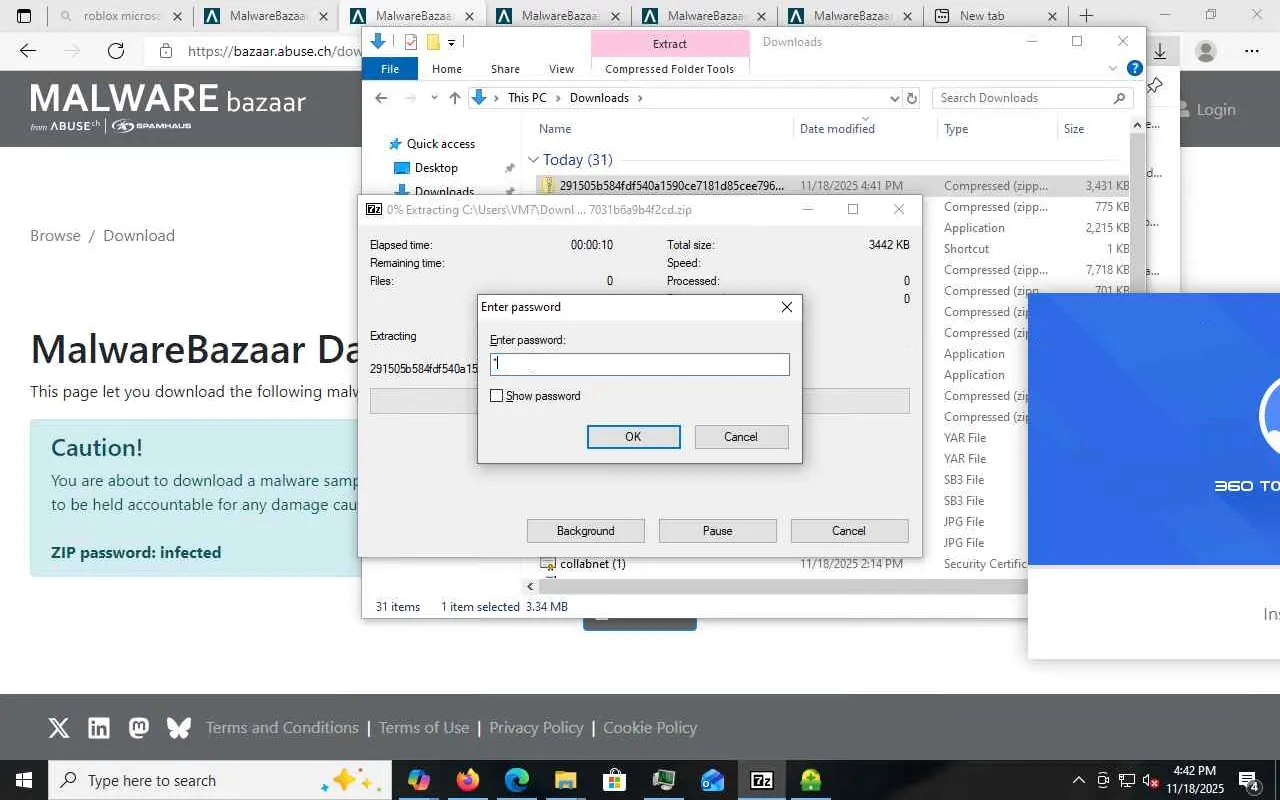Collapse the Today (31) file group

533,160
